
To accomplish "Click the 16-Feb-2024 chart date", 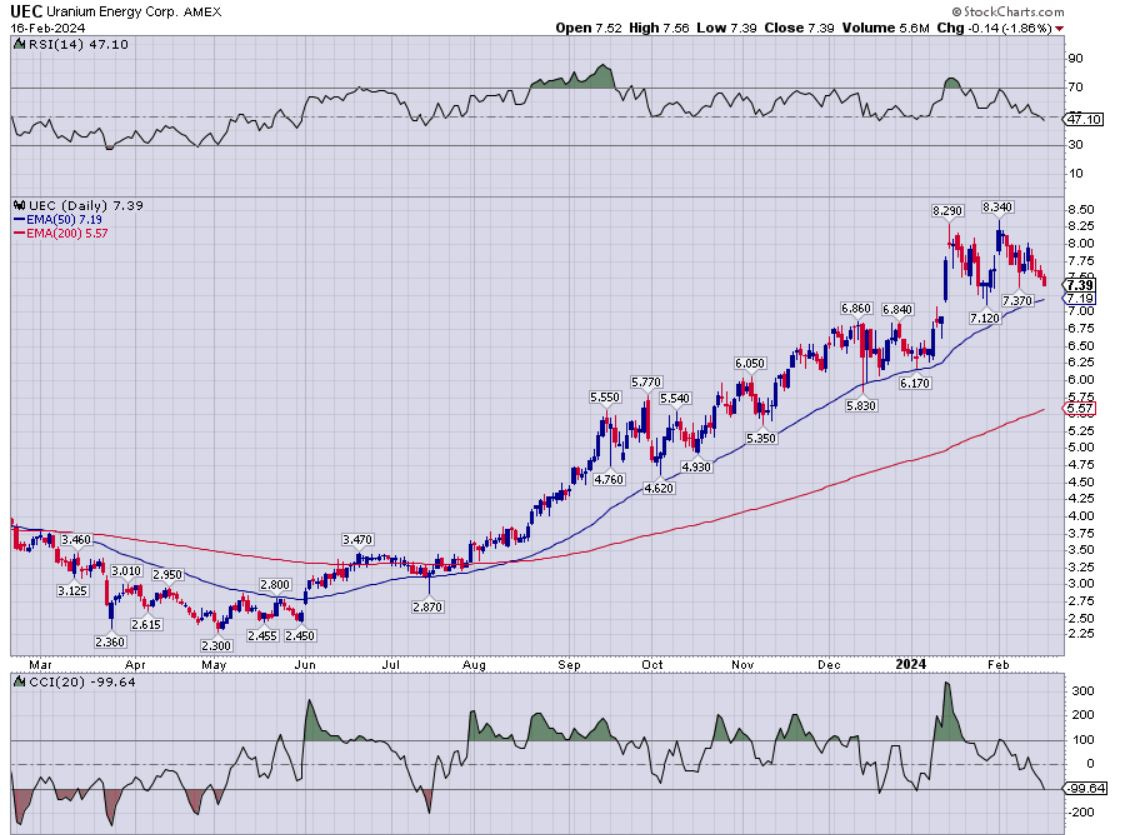I will (x=47, y=29).
